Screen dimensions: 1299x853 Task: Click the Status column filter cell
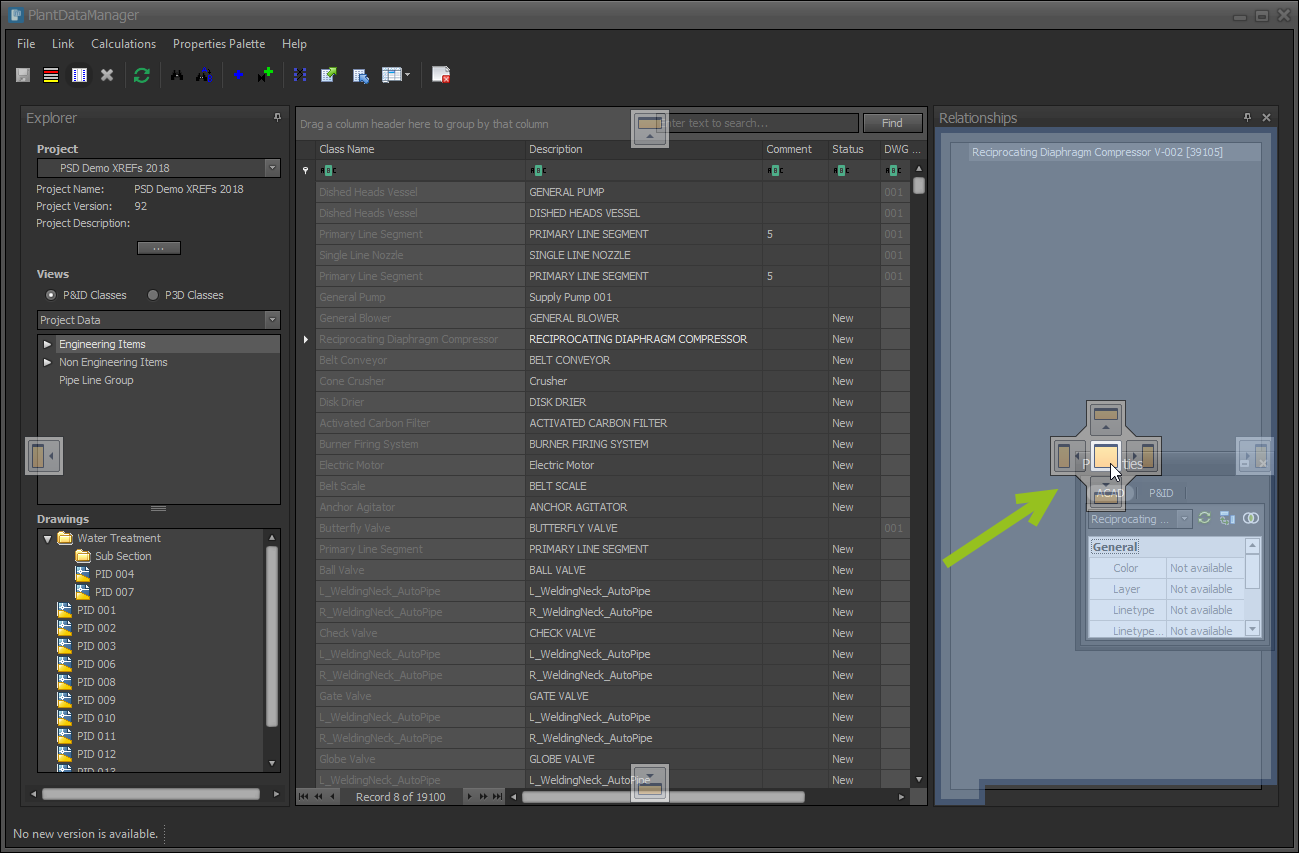pos(854,170)
